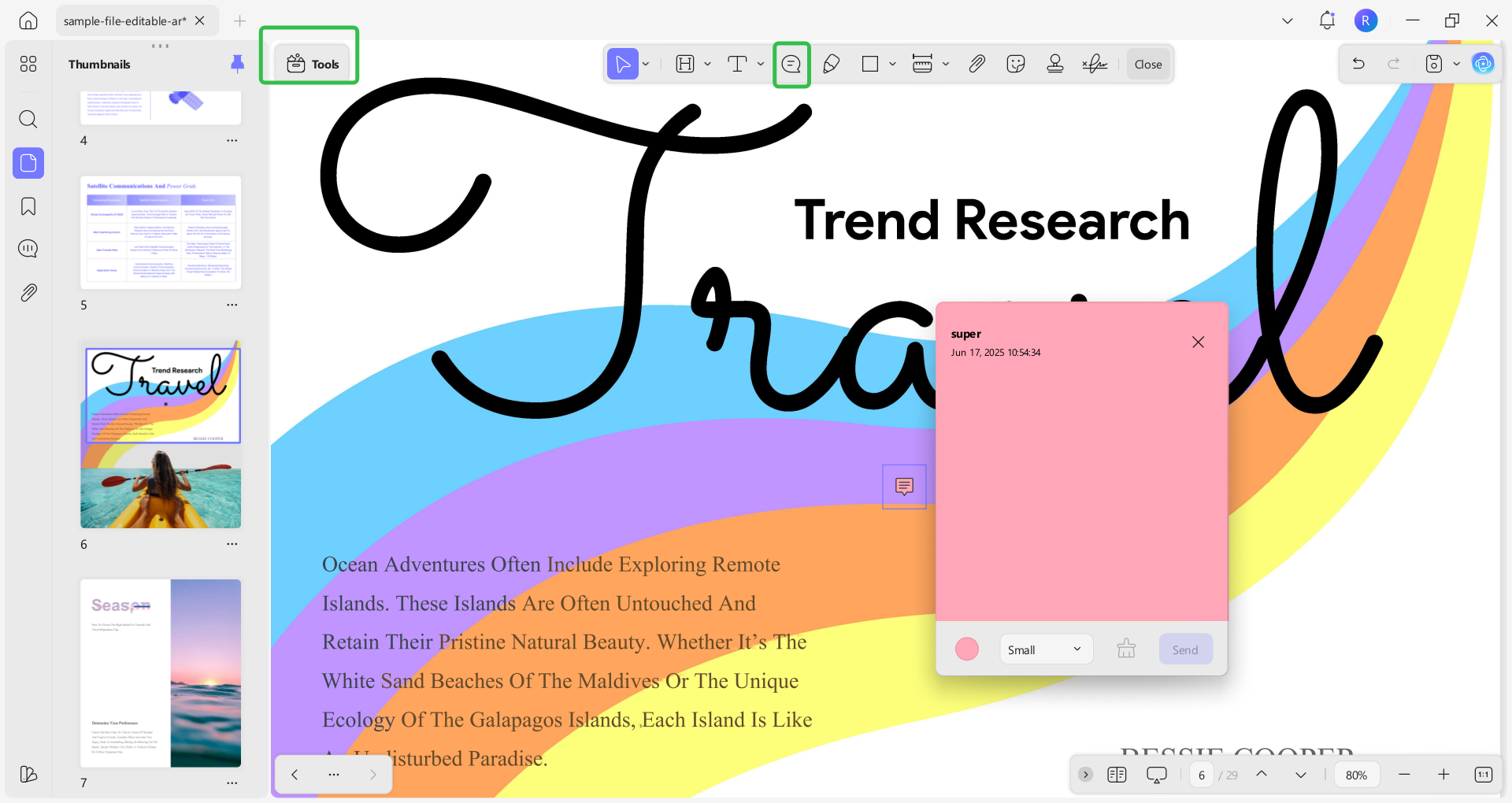Pin the Thumbnails panel
This screenshot has height=803, width=1512.
tap(237, 64)
